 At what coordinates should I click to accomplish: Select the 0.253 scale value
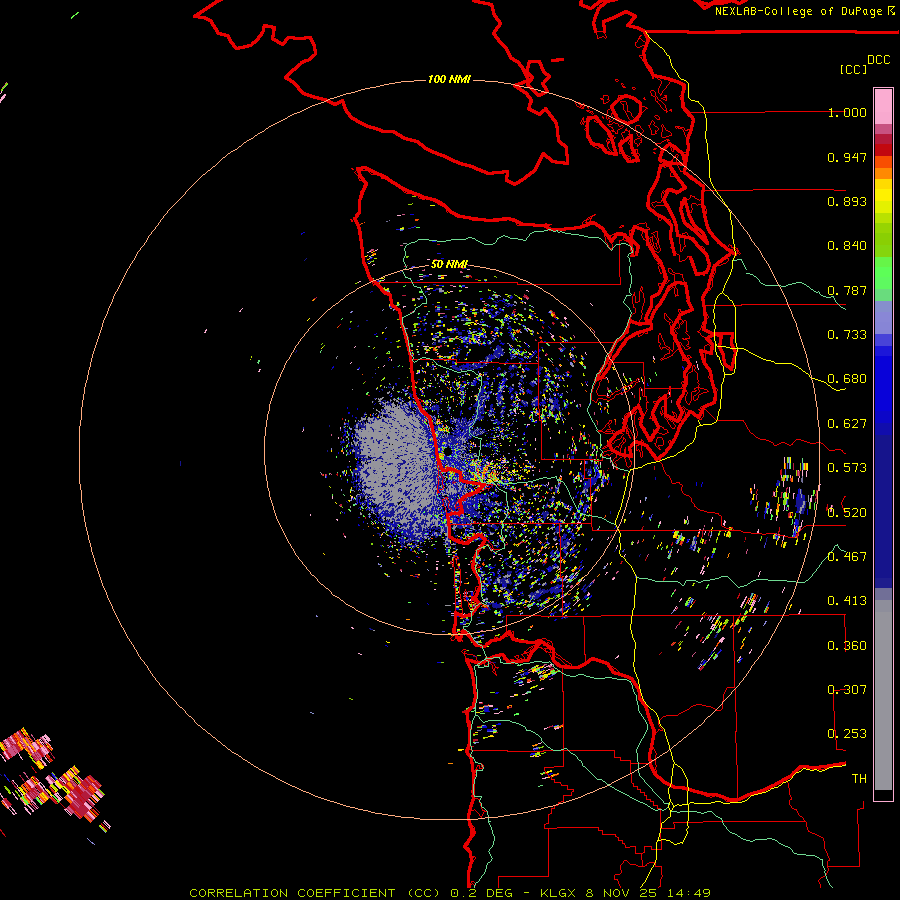pyautogui.click(x=847, y=734)
